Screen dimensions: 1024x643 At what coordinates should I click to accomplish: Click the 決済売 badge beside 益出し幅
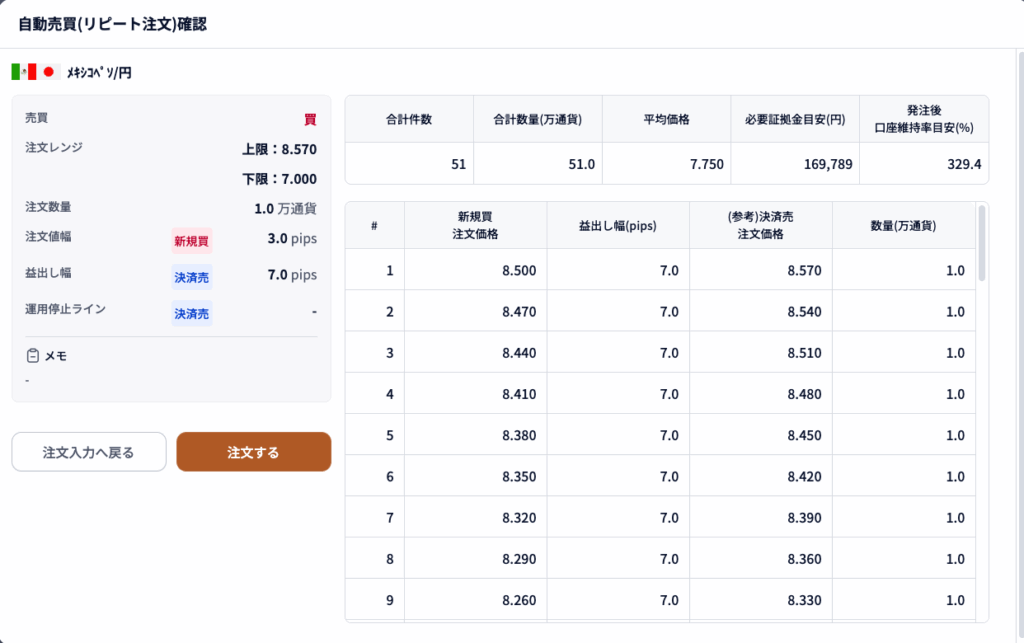point(191,277)
